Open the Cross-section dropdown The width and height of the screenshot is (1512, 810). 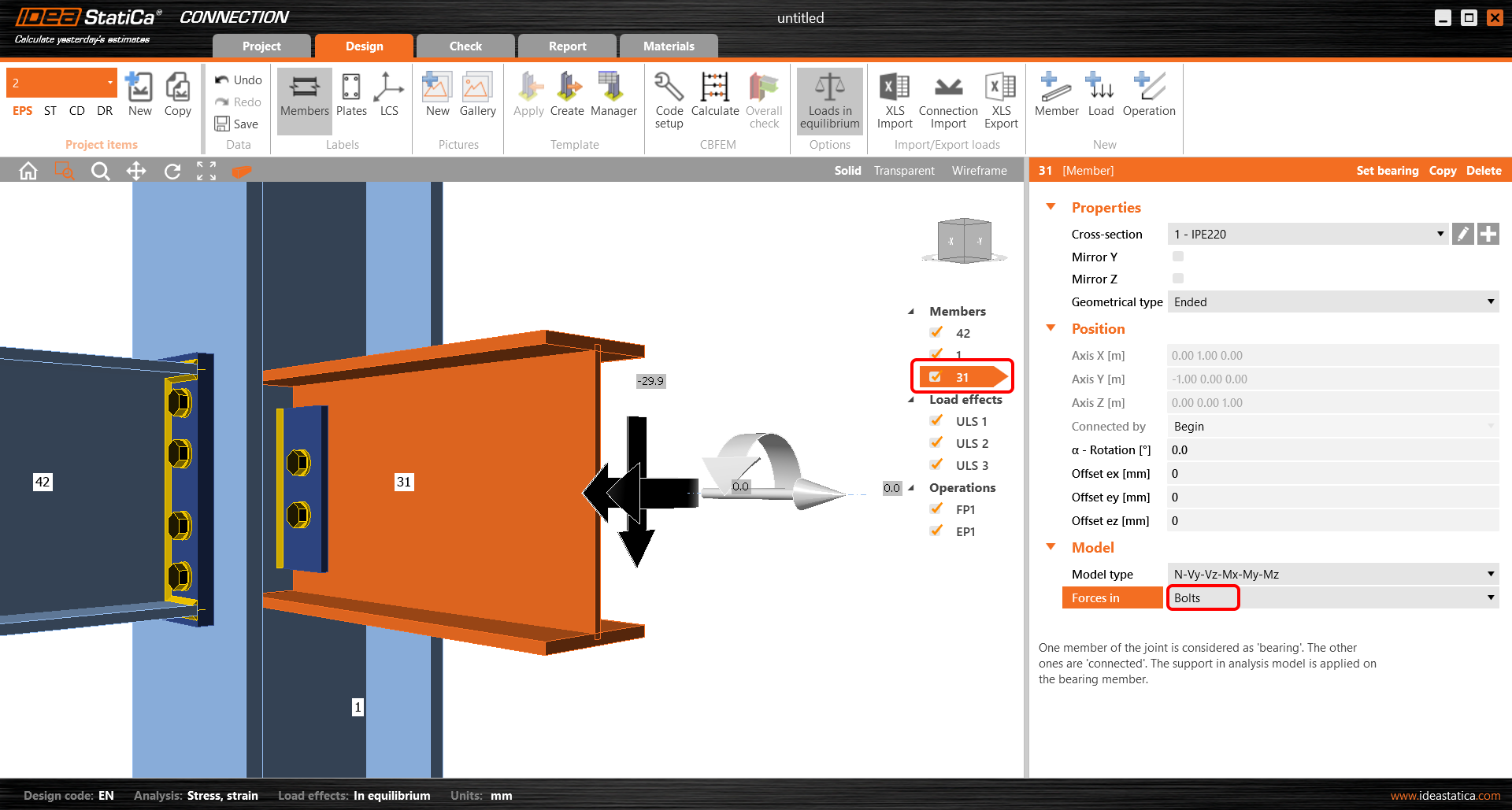[1307, 234]
